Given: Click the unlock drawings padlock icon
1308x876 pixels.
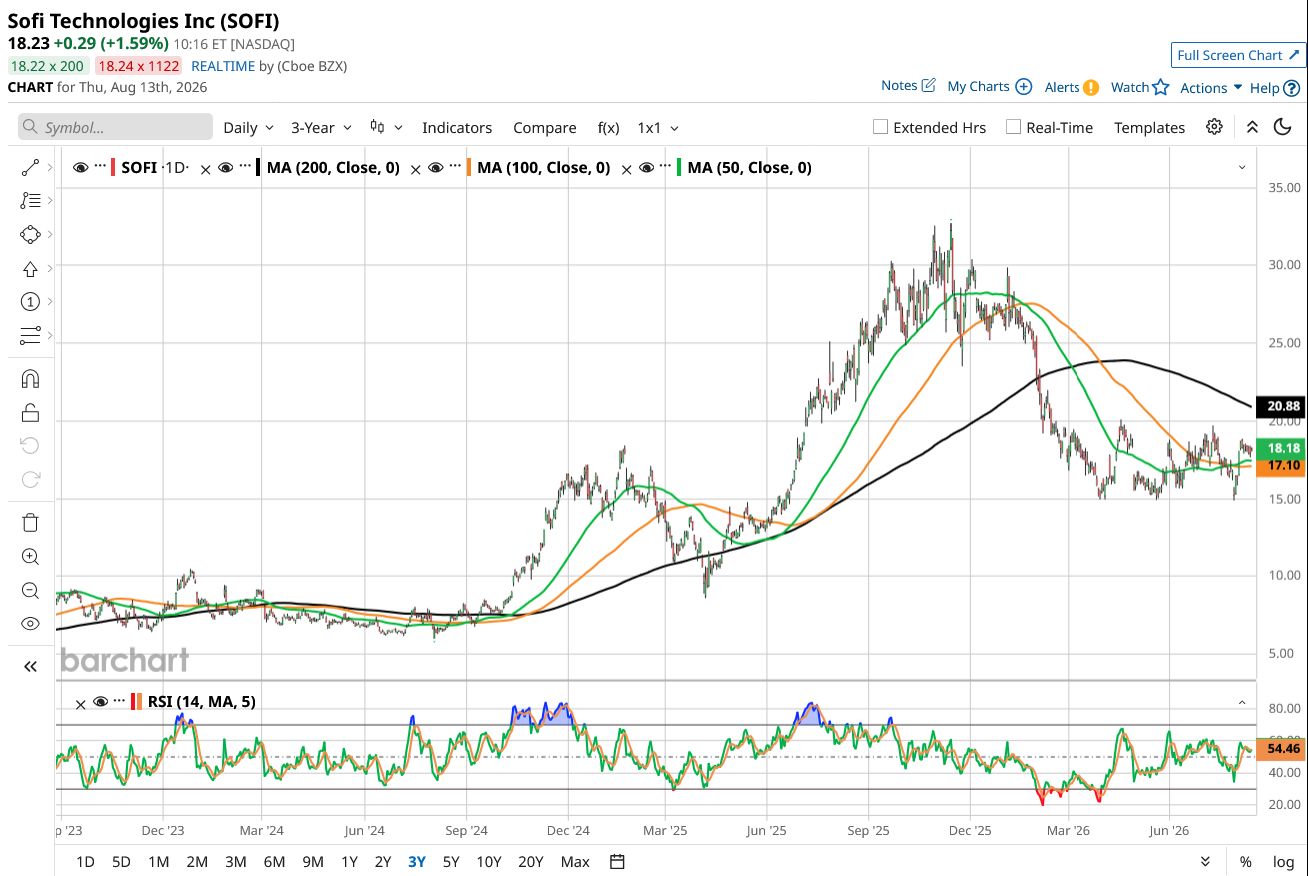Looking at the screenshot, I should pos(30,412).
